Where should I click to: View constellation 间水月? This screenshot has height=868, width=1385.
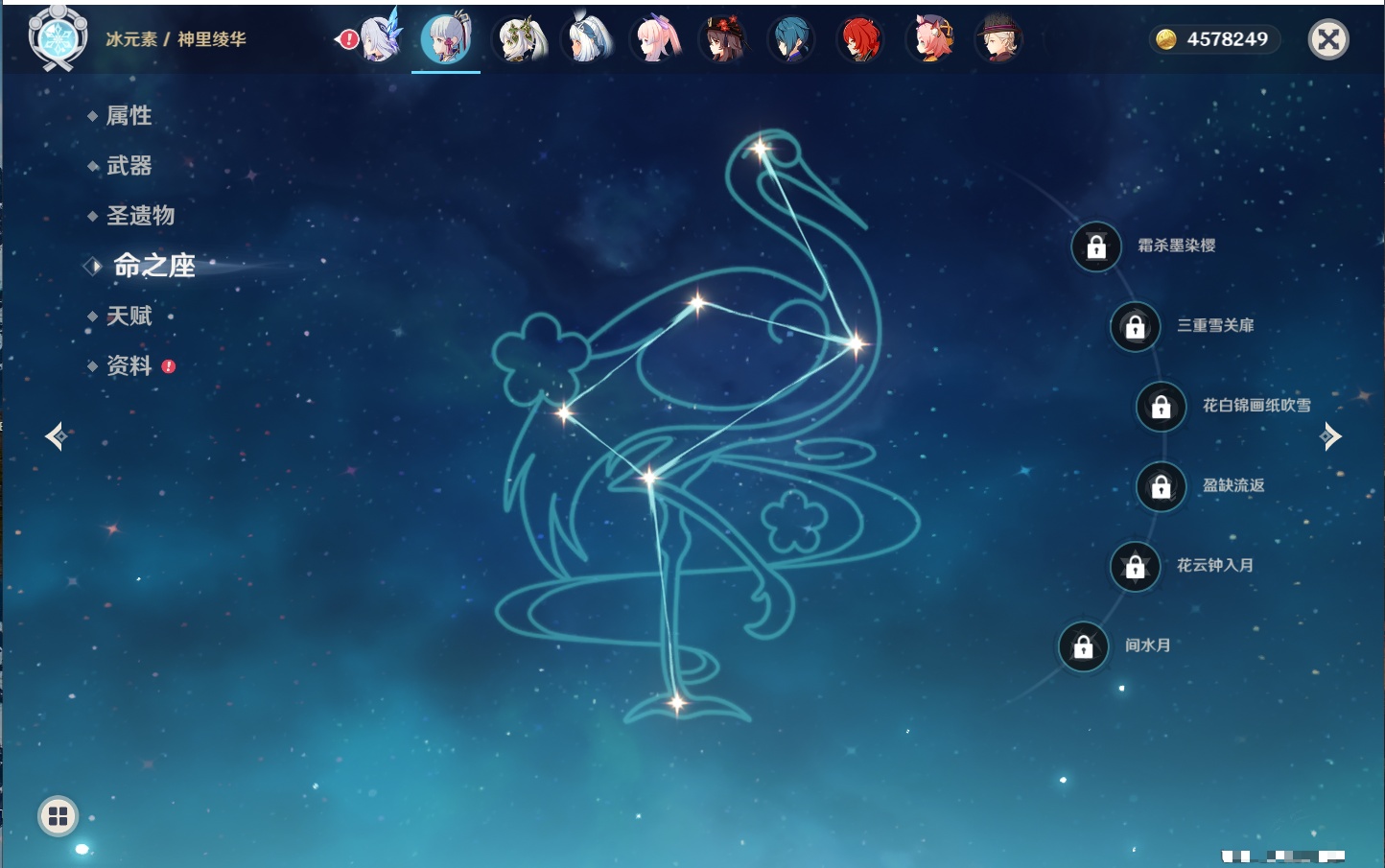coord(1148,645)
